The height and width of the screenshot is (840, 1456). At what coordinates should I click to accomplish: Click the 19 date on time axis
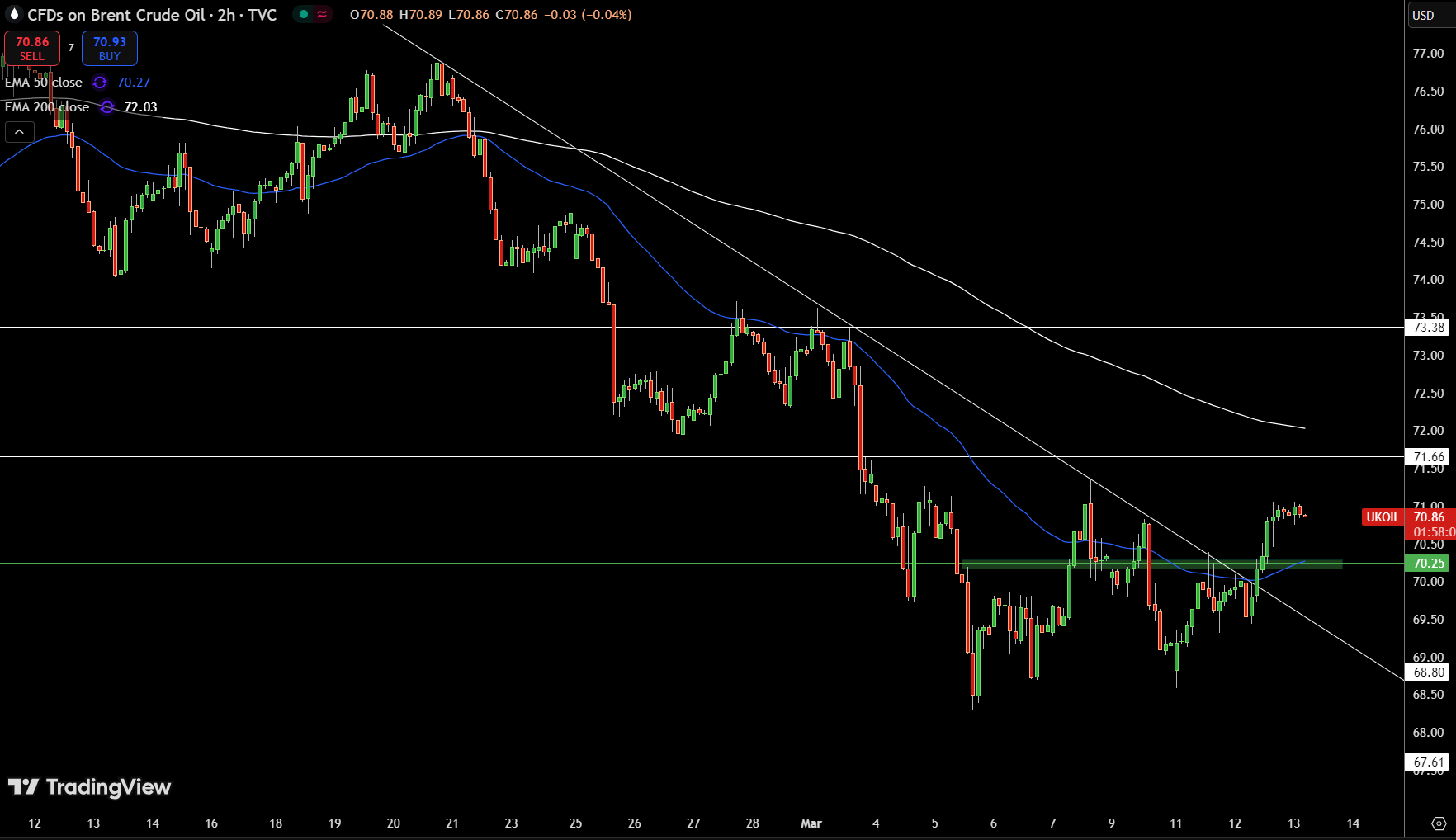(x=334, y=823)
